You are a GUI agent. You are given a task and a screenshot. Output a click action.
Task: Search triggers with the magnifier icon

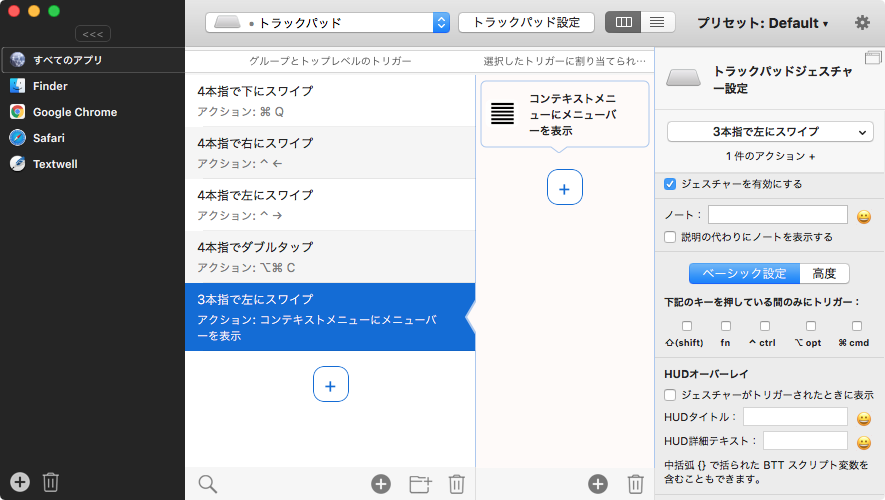208,484
